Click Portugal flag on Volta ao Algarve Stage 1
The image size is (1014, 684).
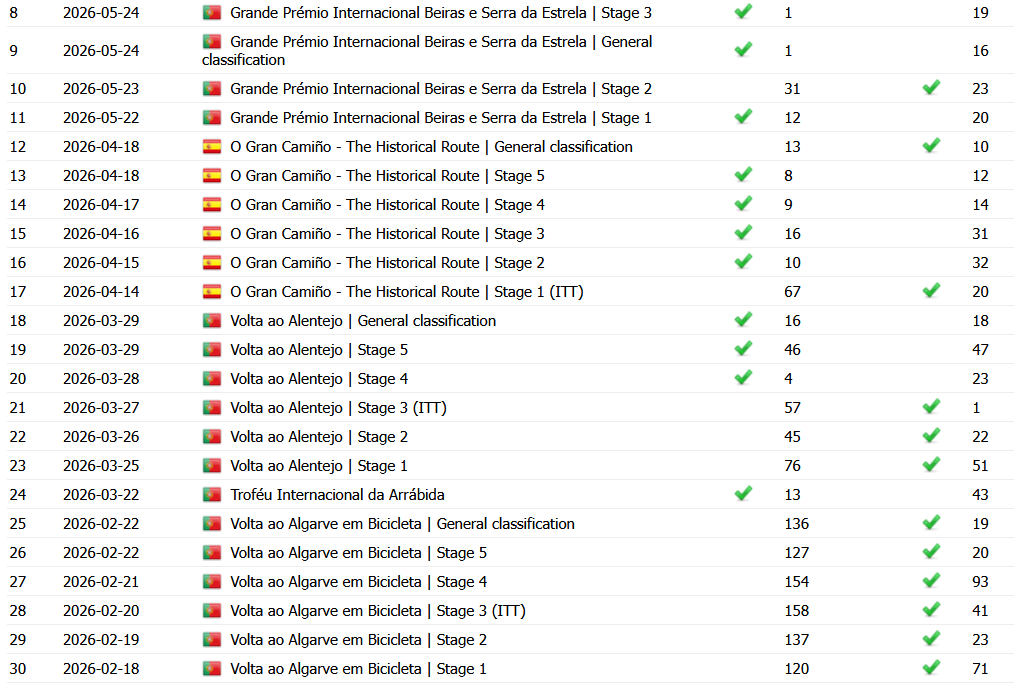(211, 668)
